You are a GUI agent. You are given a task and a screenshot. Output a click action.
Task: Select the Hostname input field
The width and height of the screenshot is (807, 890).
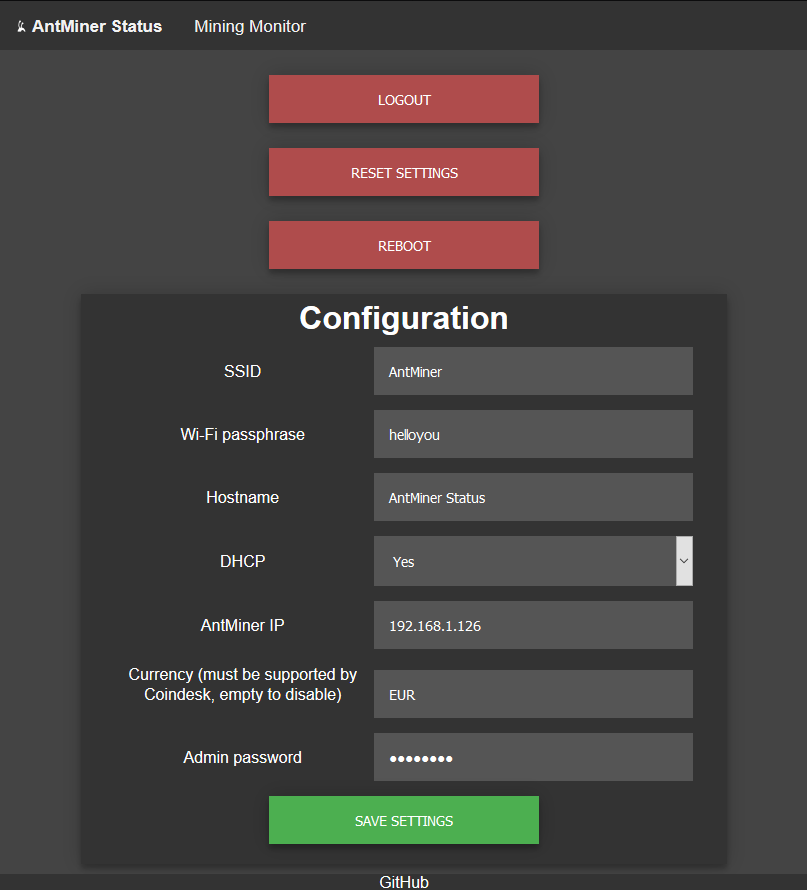click(533, 497)
